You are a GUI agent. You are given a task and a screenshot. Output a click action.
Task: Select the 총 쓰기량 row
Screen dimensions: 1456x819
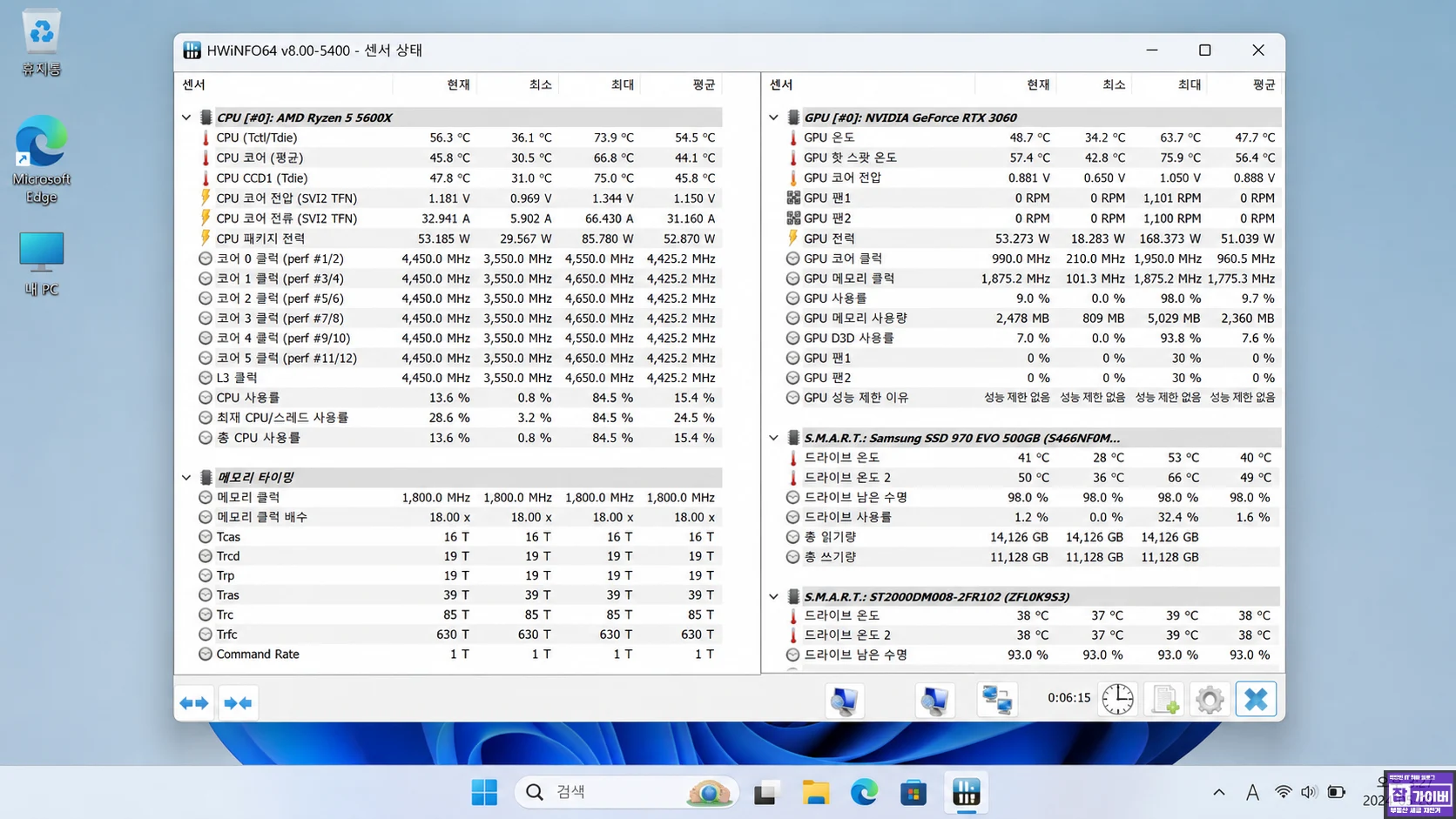point(1033,557)
